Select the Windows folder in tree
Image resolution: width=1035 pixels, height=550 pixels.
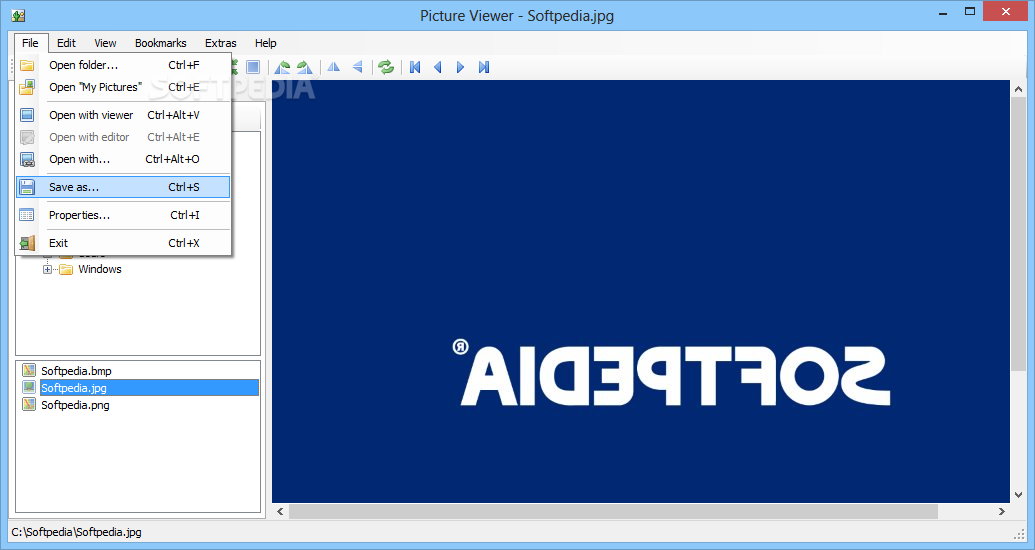pos(100,269)
